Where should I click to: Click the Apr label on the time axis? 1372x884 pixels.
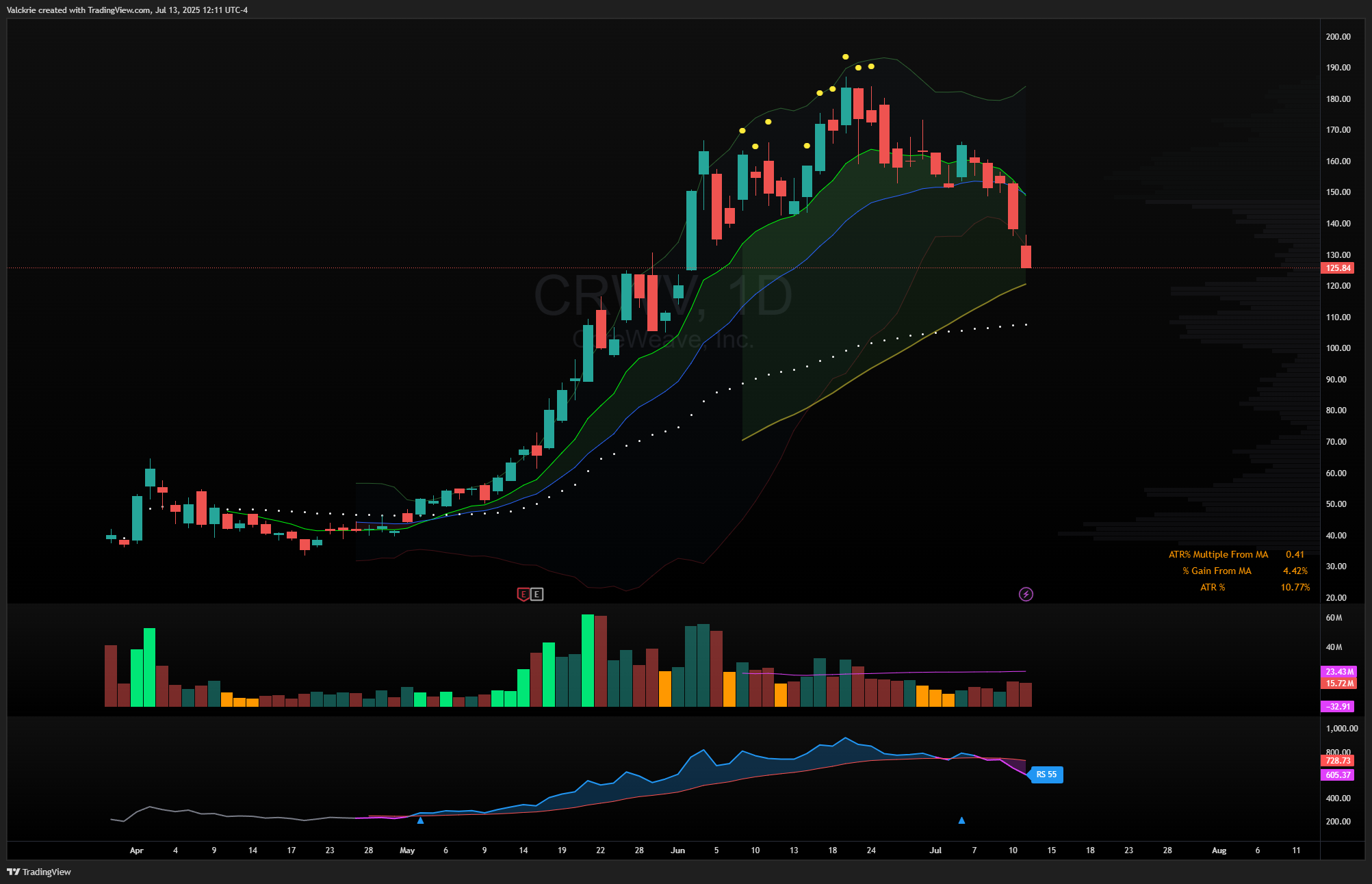pyautogui.click(x=137, y=850)
